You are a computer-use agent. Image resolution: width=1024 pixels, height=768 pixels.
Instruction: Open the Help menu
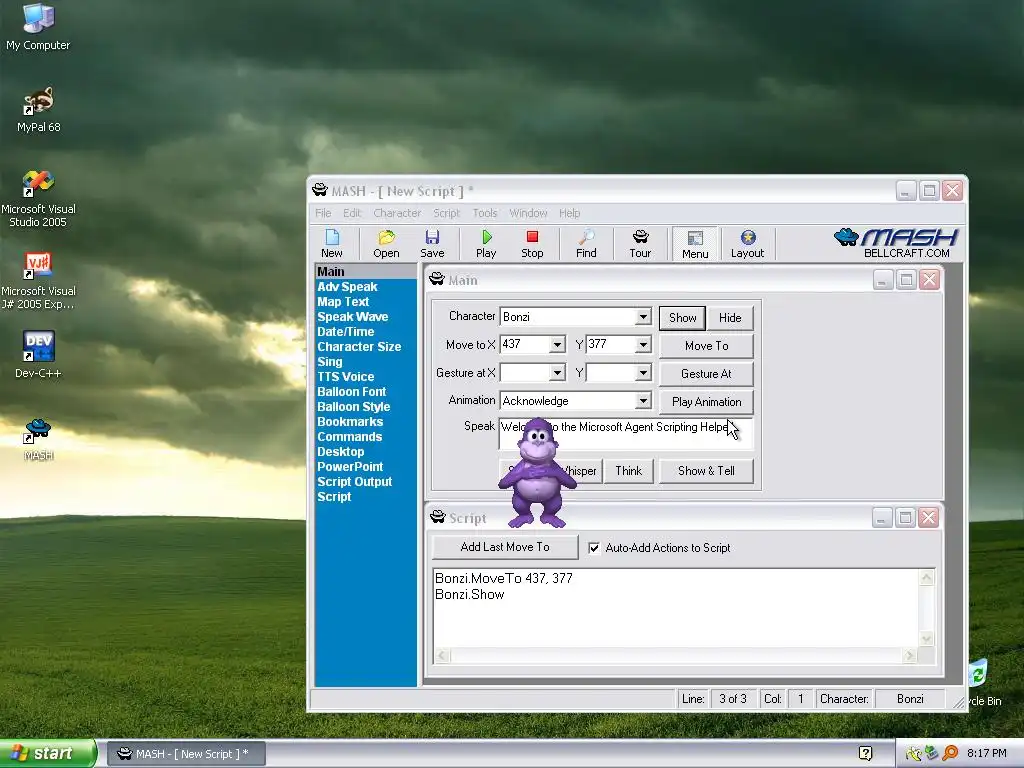click(569, 213)
